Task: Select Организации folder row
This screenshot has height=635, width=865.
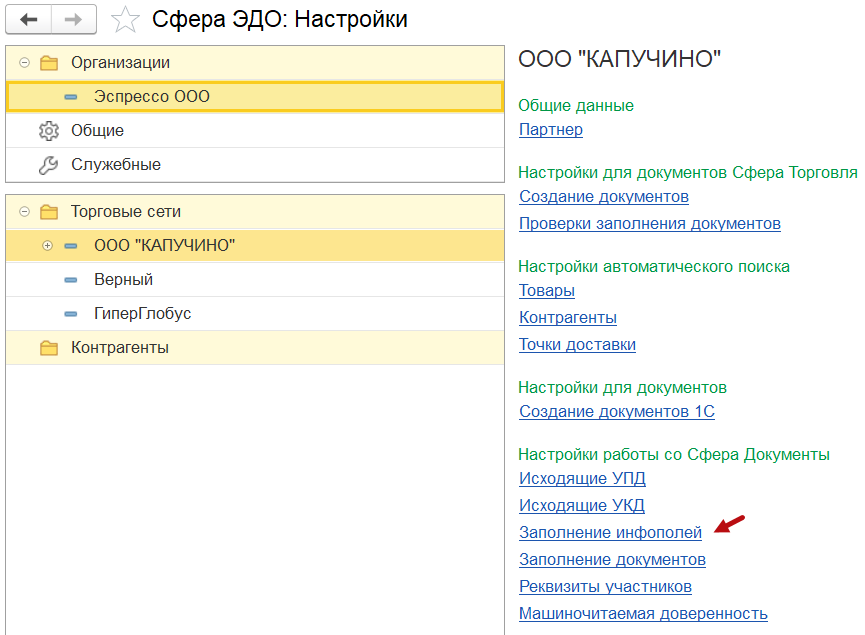Action: coord(255,63)
